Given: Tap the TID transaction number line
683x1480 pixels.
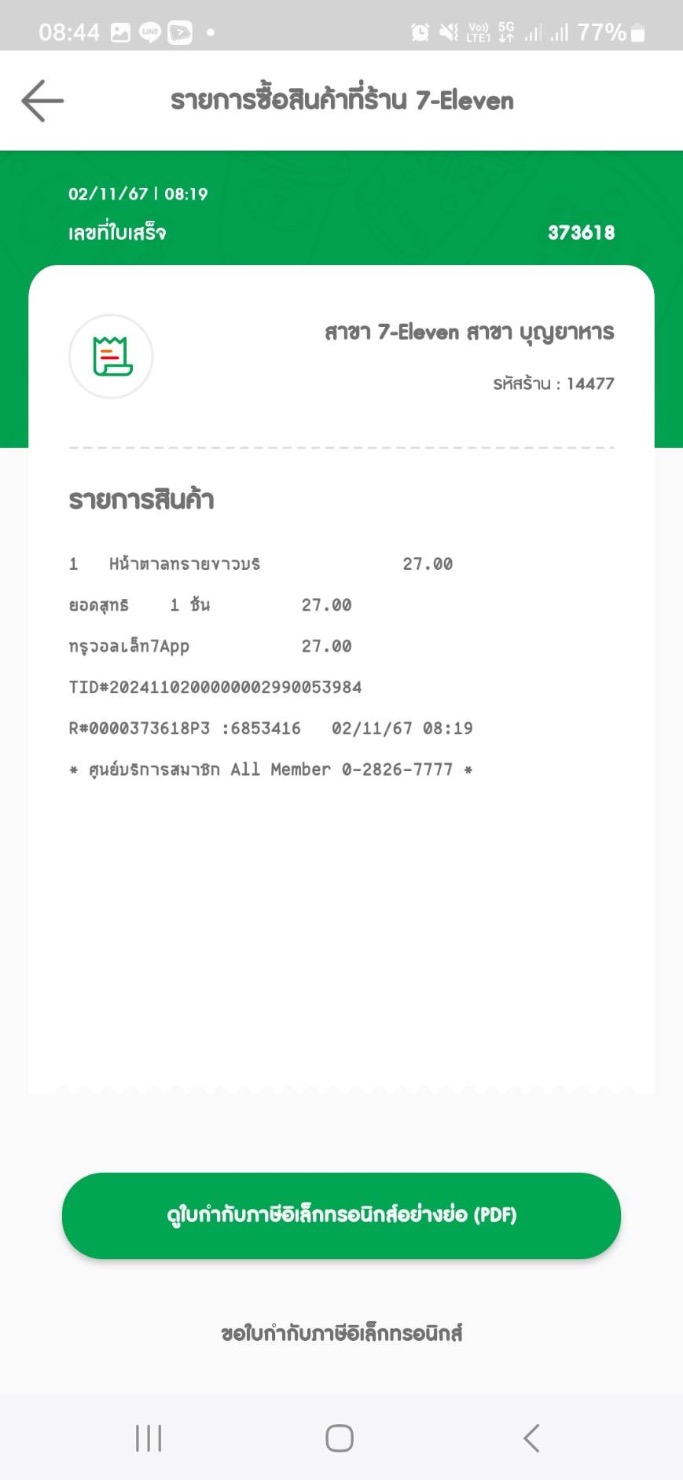Looking at the screenshot, I should pos(215,688).
